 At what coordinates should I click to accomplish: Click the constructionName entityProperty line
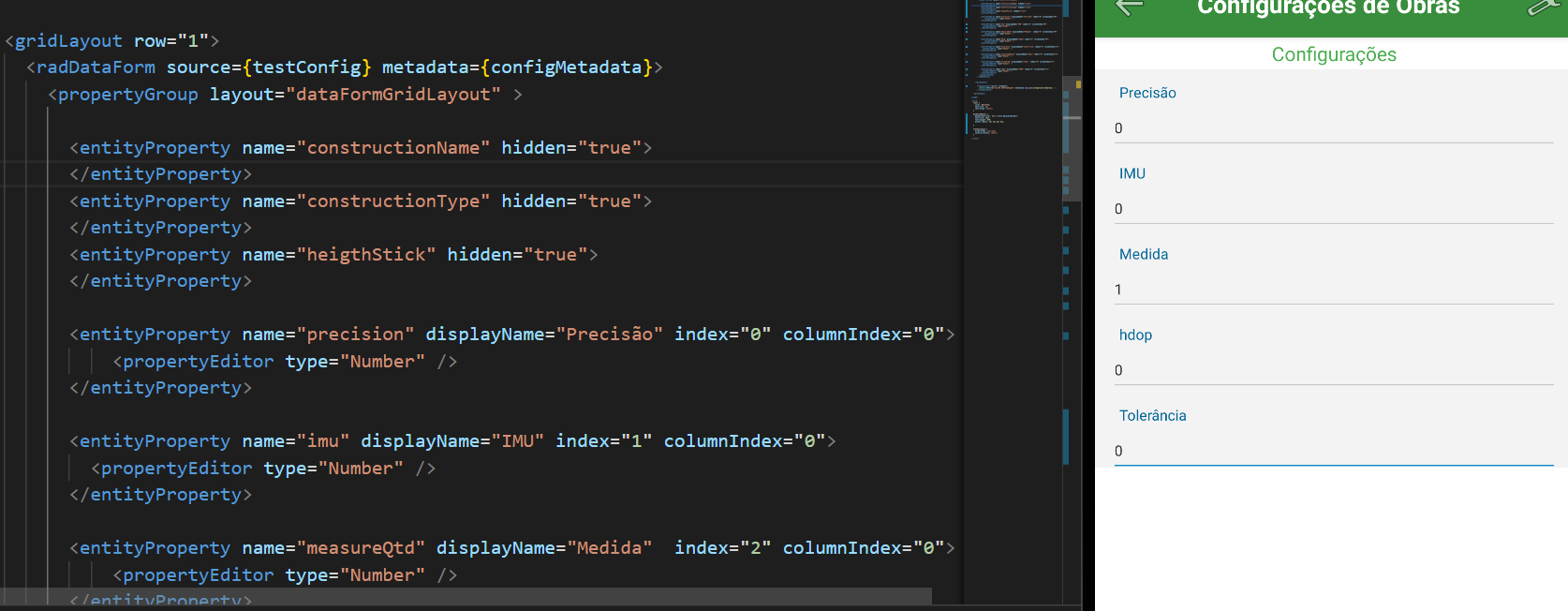coord(361,147)
